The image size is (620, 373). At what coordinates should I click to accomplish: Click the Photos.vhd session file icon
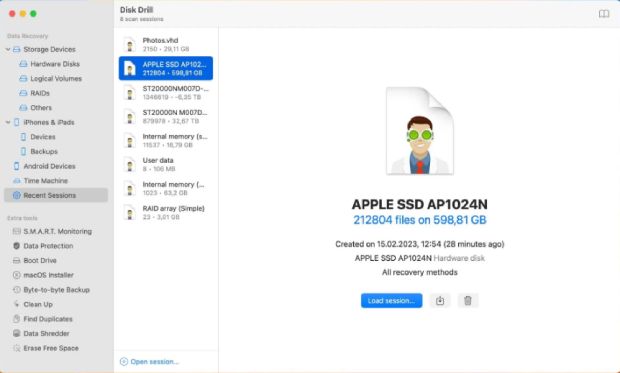[x=130, y=44]
